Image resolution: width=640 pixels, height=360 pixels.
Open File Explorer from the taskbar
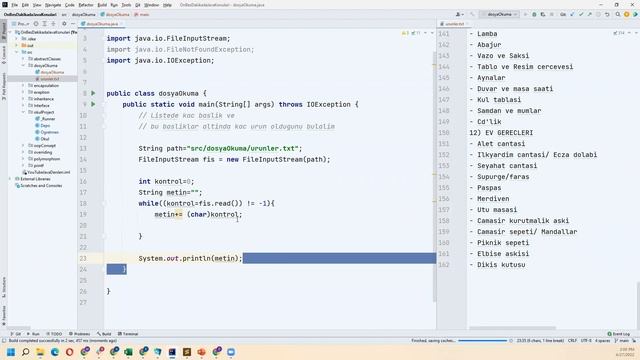40,352
